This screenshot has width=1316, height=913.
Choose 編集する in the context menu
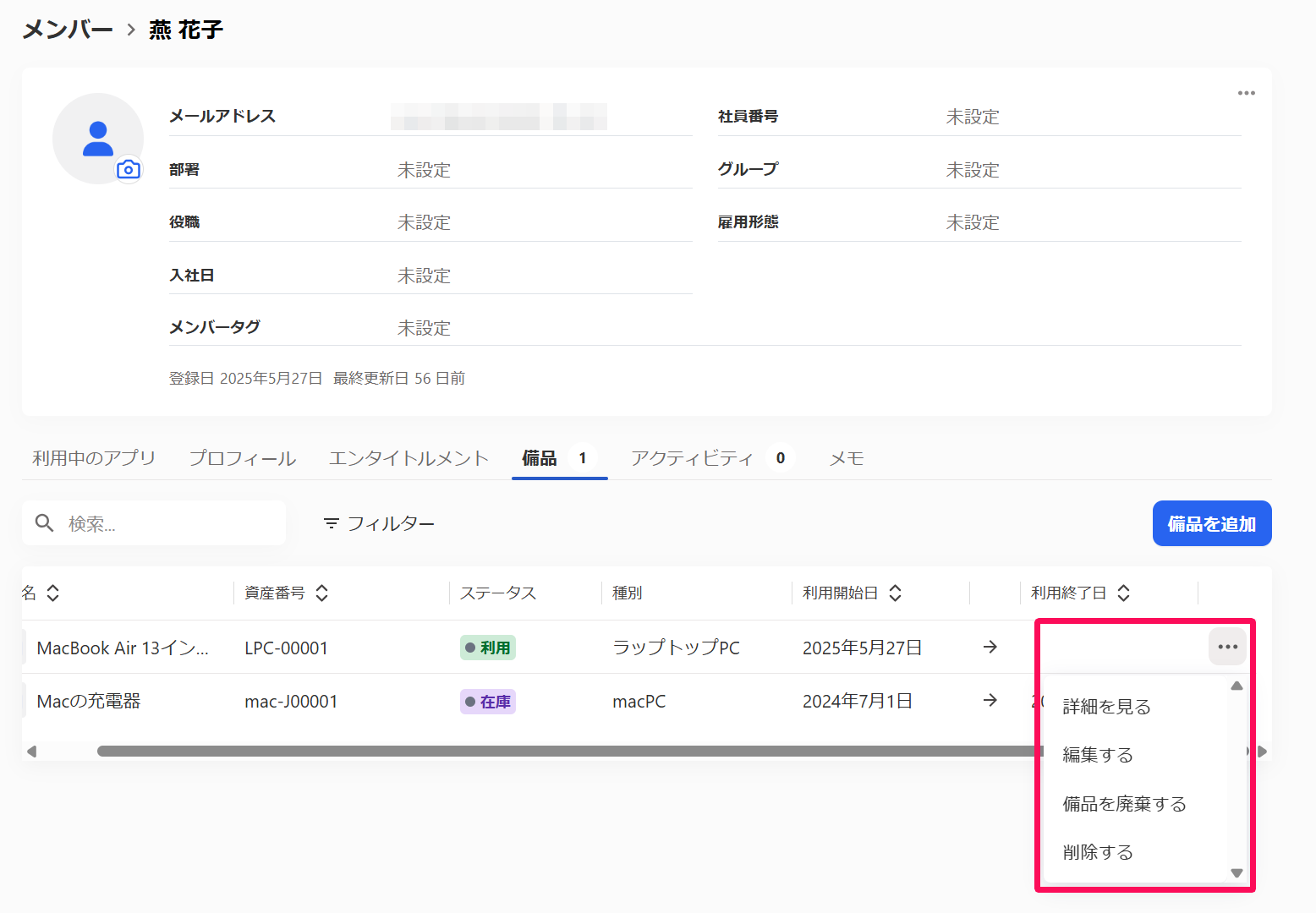coord(1097,755)
